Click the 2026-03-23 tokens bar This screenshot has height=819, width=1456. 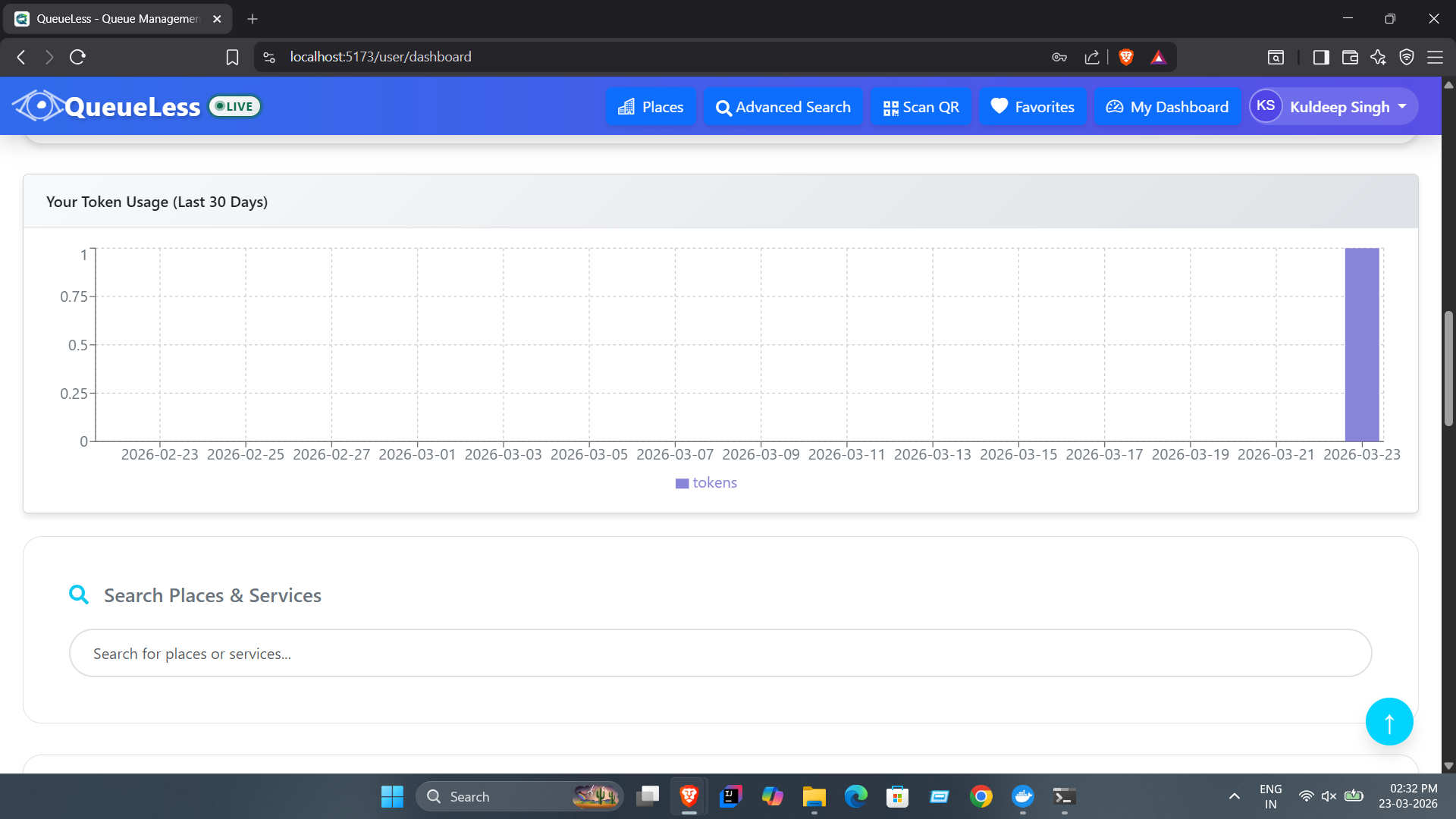tap(1362, 344)
